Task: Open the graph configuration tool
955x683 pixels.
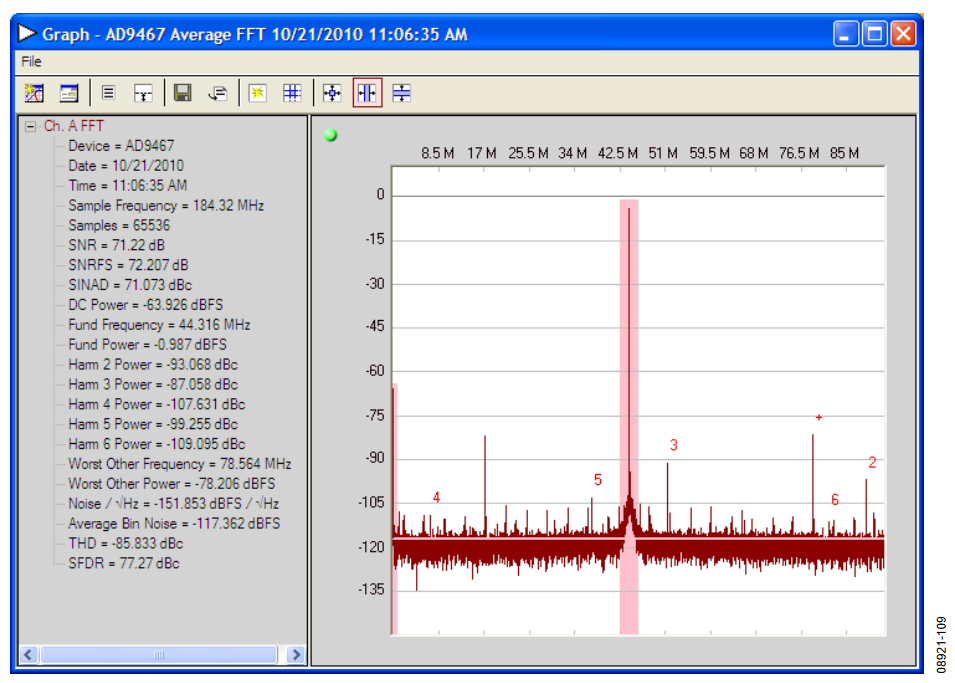Action: (33, 92)
